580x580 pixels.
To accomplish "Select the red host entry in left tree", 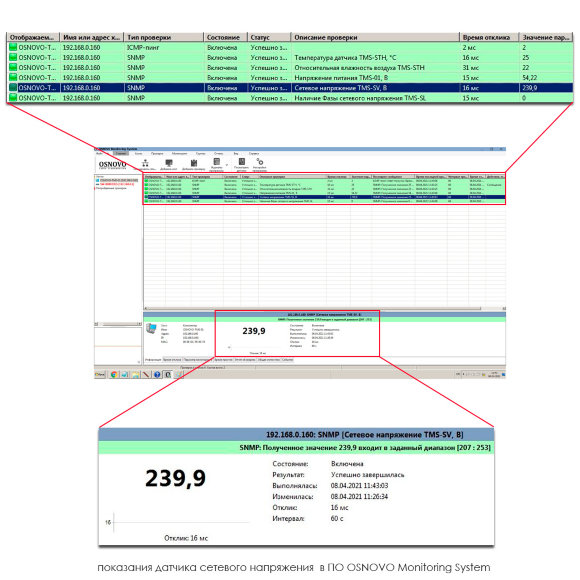I will tap(117, 184).
